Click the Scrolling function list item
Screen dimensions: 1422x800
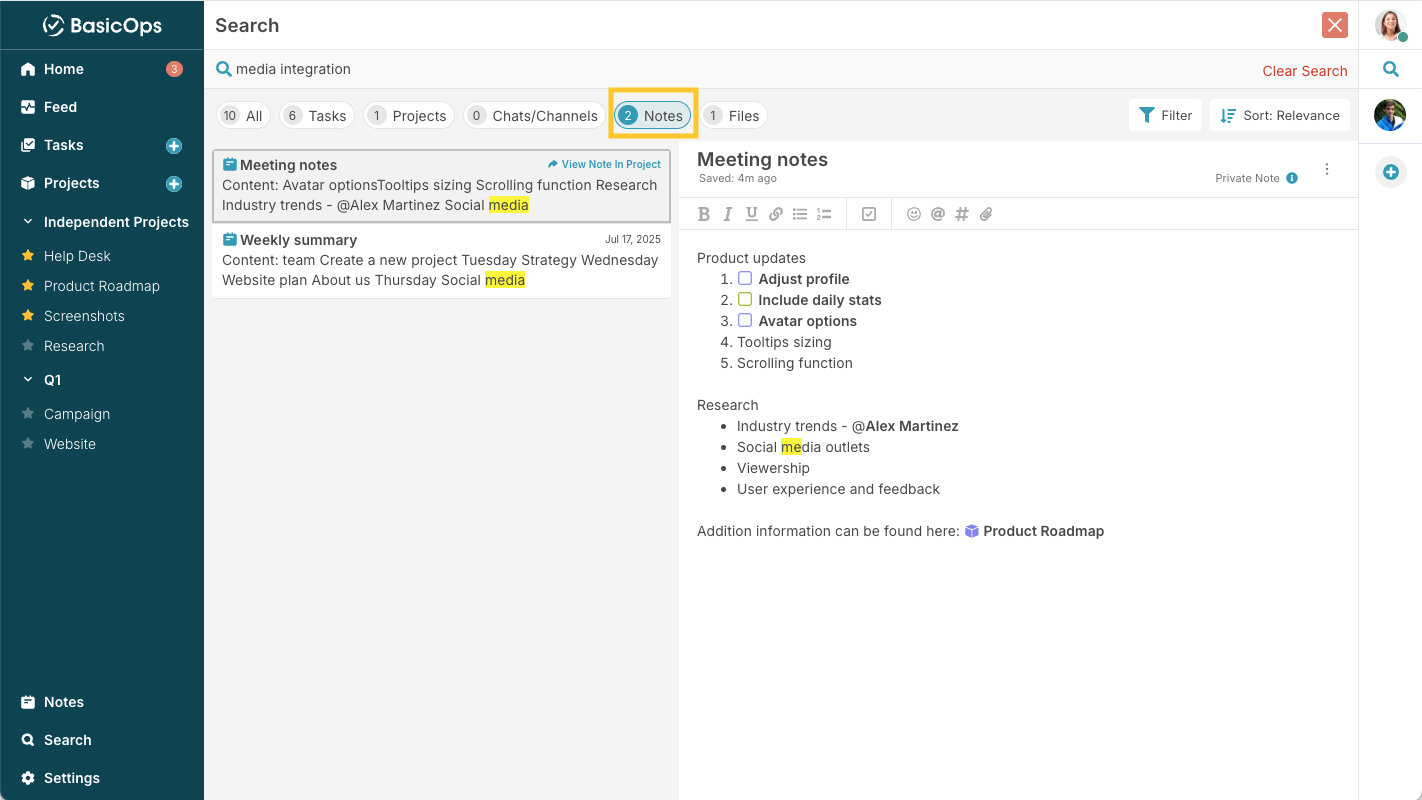pyautogui.click(x=795, y=363)
